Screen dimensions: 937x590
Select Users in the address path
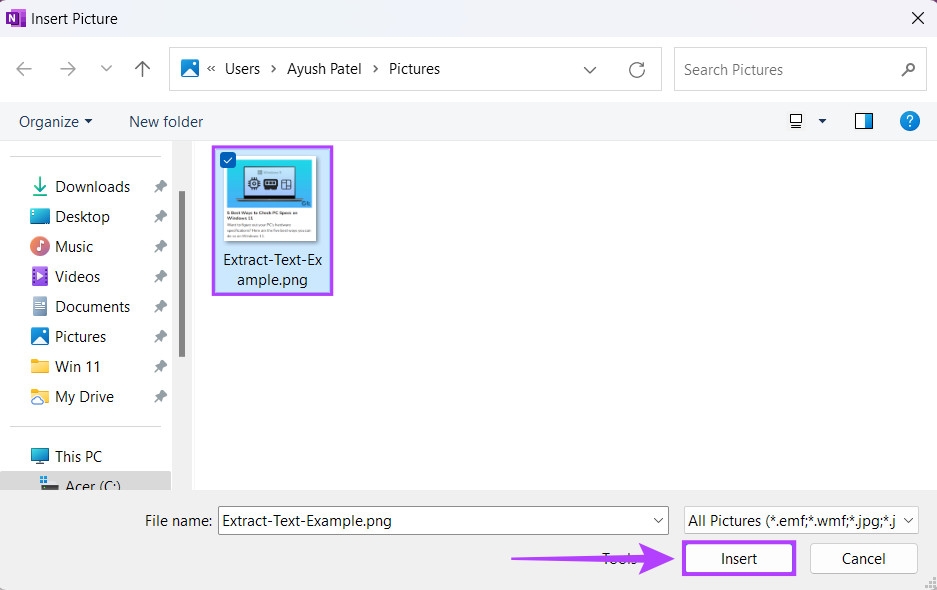point(242,69)
